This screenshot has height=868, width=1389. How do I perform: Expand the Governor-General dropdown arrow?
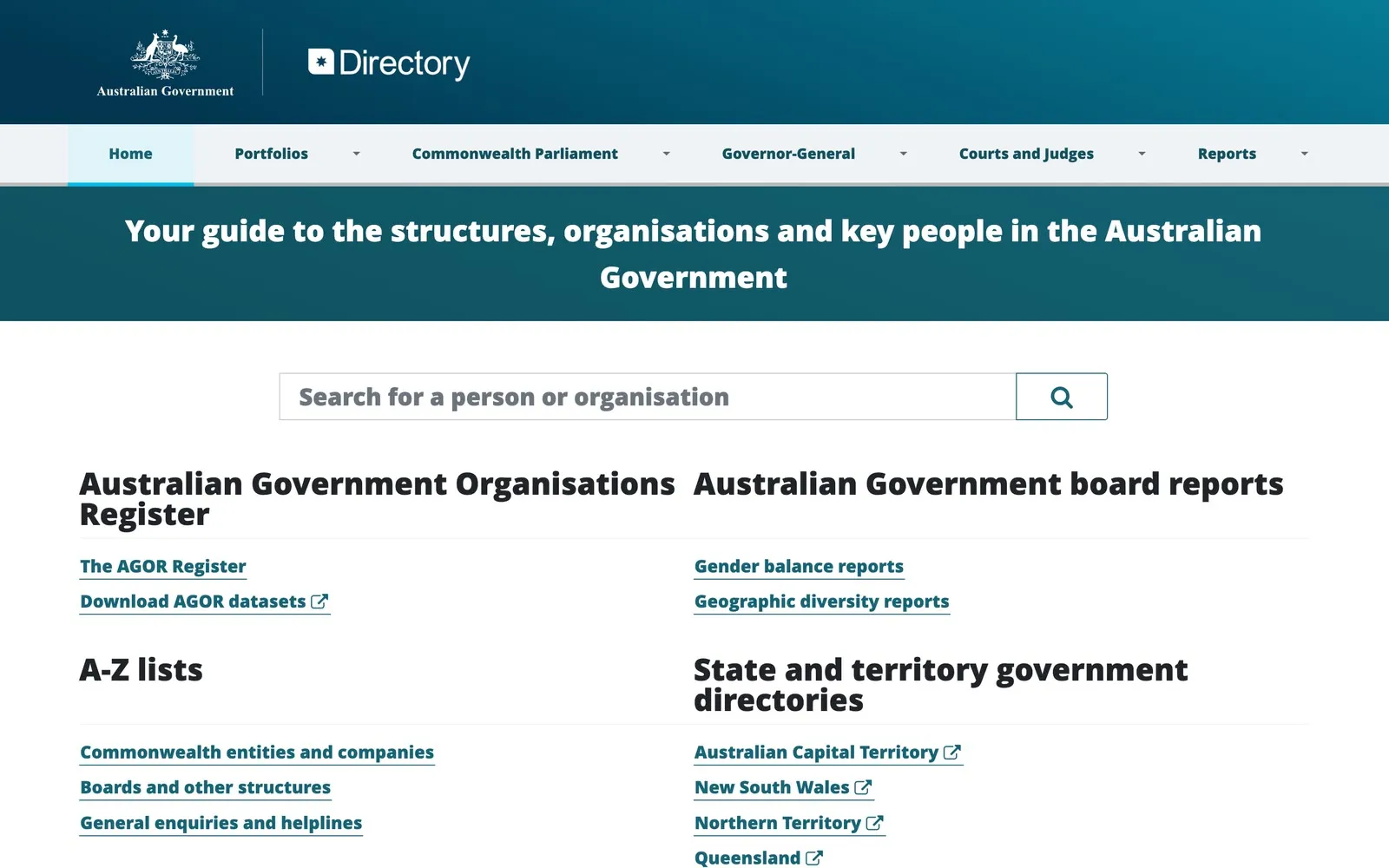(903, 154)
